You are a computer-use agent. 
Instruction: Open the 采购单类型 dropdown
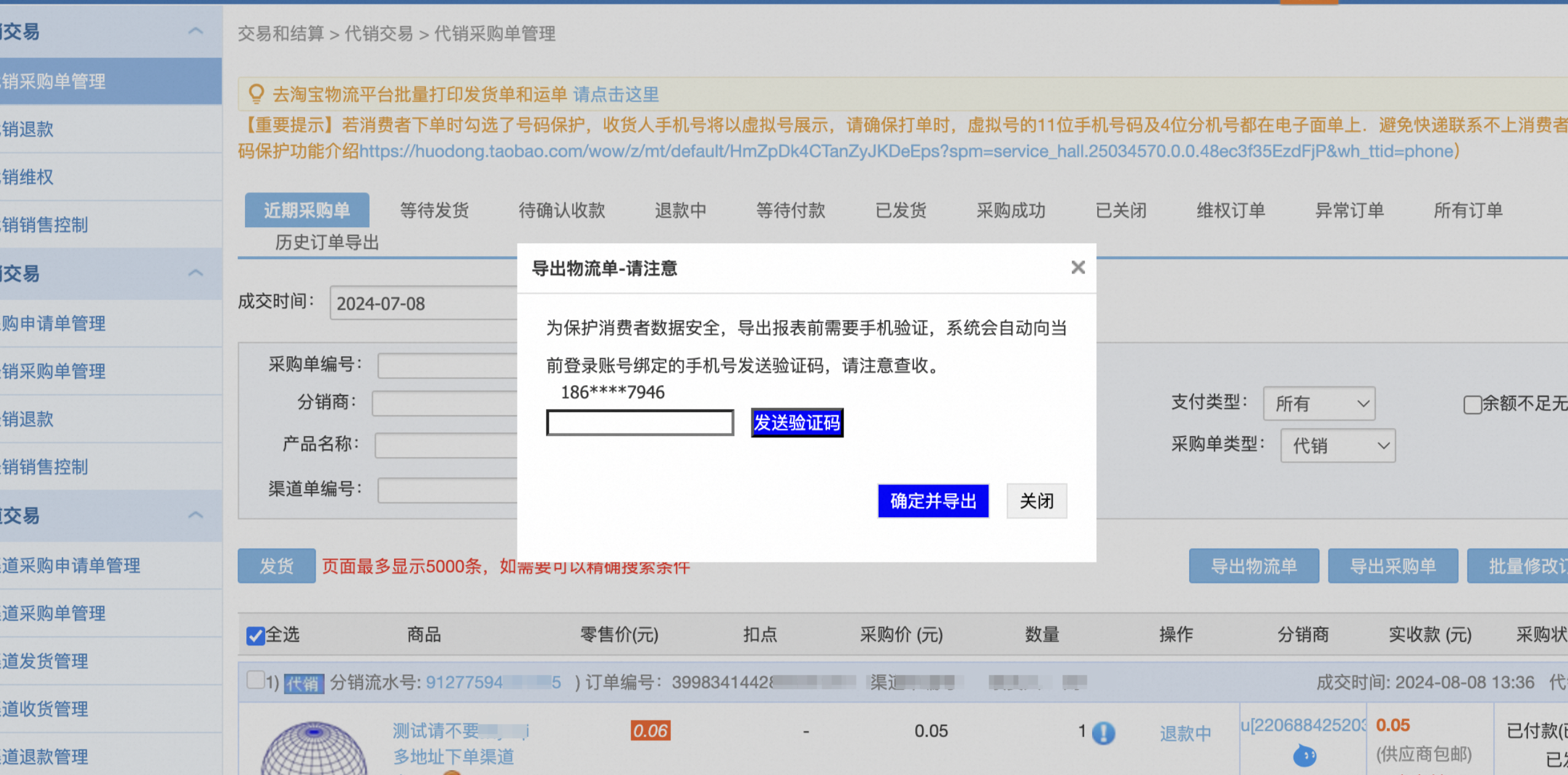(1338, 445)
